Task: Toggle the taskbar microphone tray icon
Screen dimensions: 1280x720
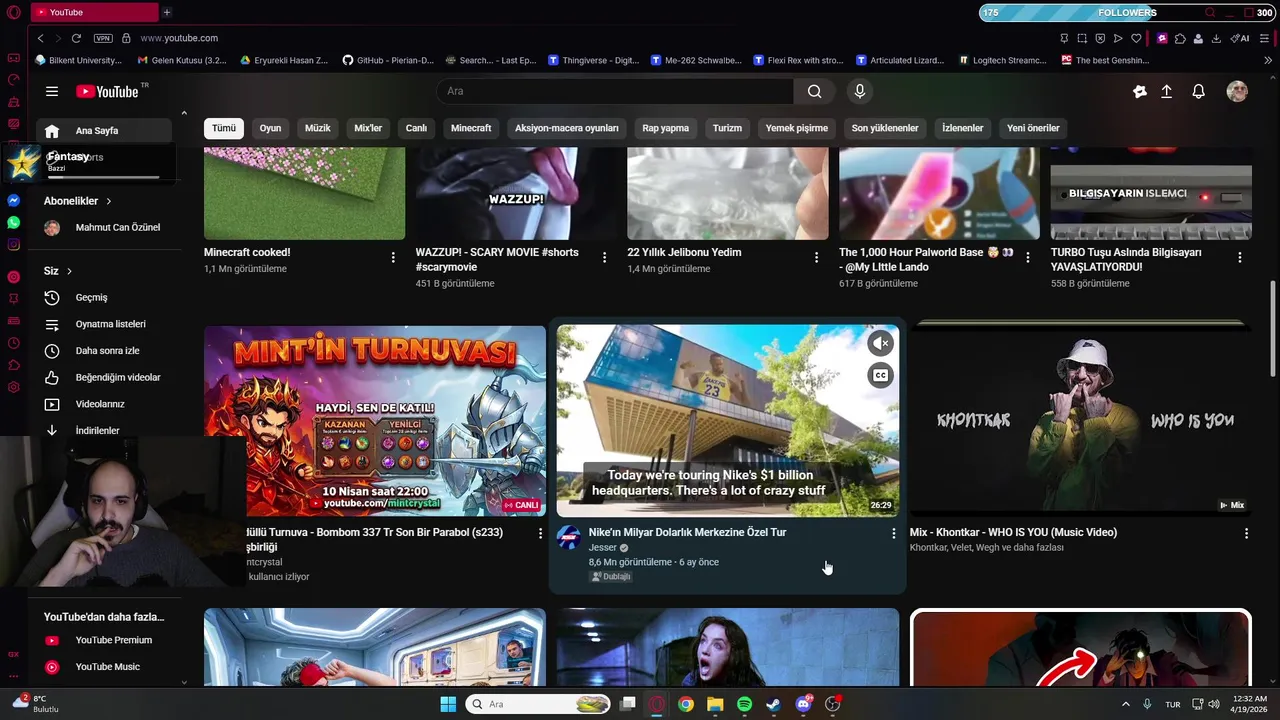Action: [1147, 704]
